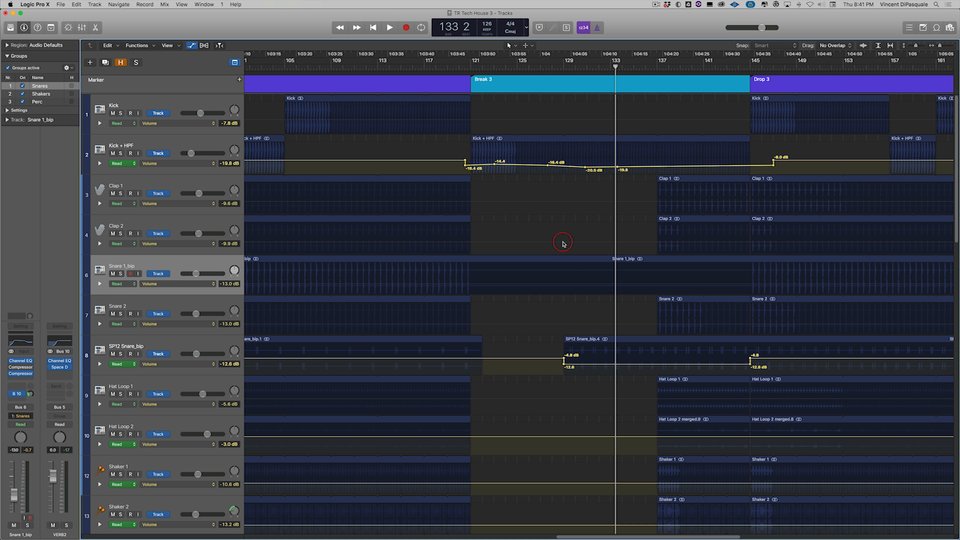The height and width of the screenshot is (540, 960).
Task: Toggle Show Automation button
Action: coord(192,45)
